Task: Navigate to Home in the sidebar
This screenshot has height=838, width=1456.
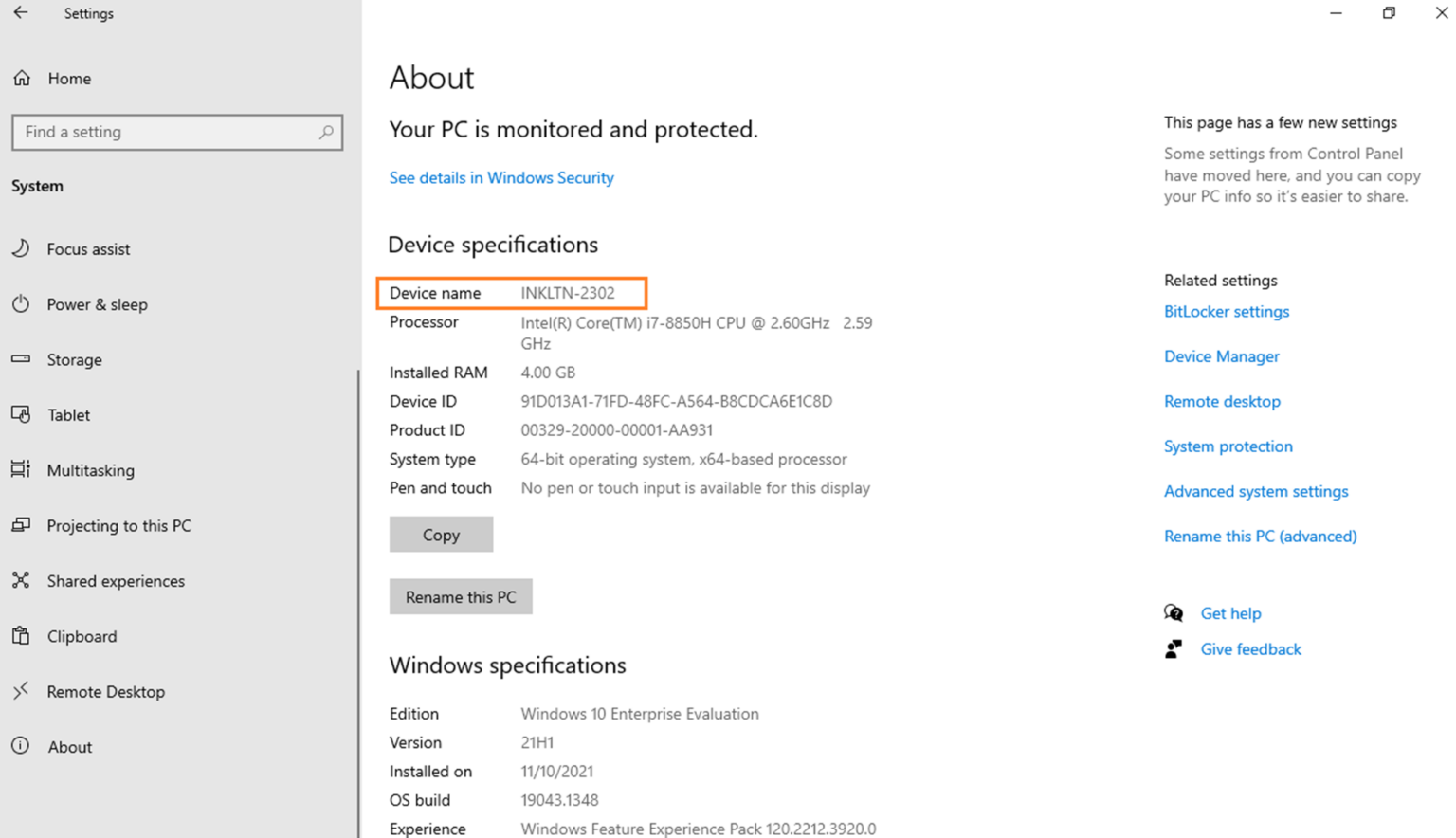Action: pos(22,79)
